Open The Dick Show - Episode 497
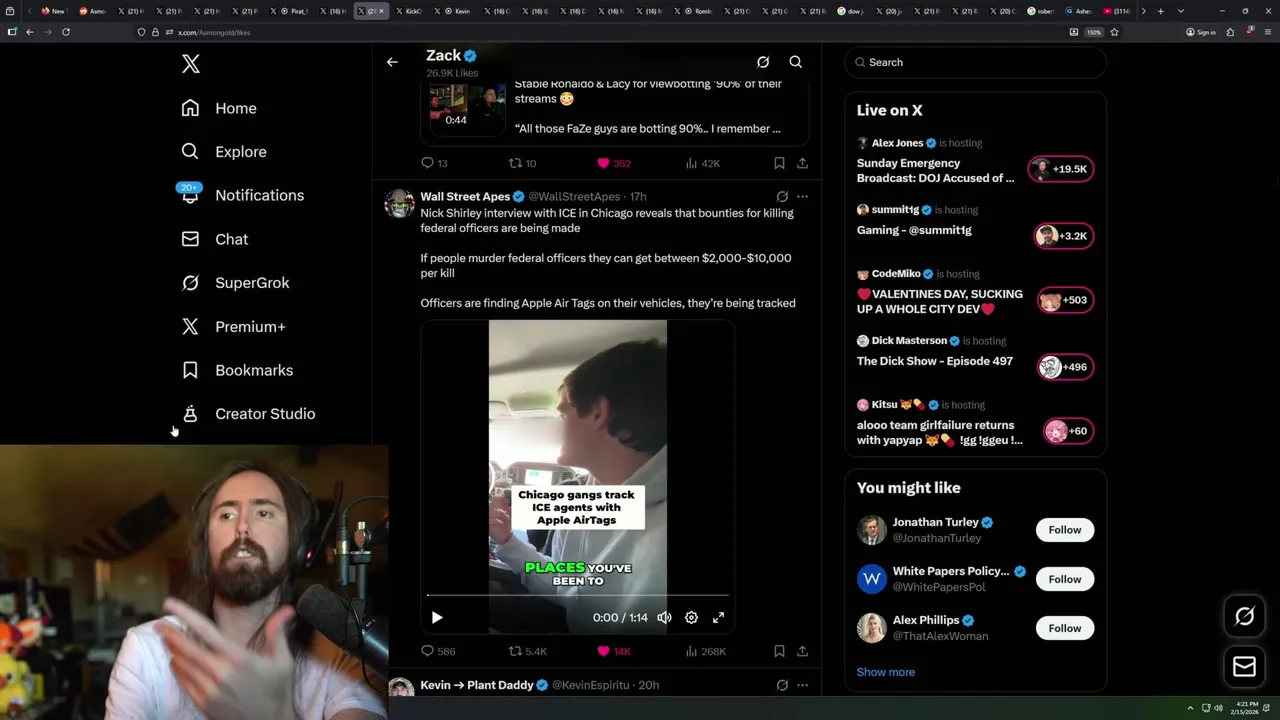Image resolution: width=1280 pixels, height=720 pixels. (x=935, y=361)
